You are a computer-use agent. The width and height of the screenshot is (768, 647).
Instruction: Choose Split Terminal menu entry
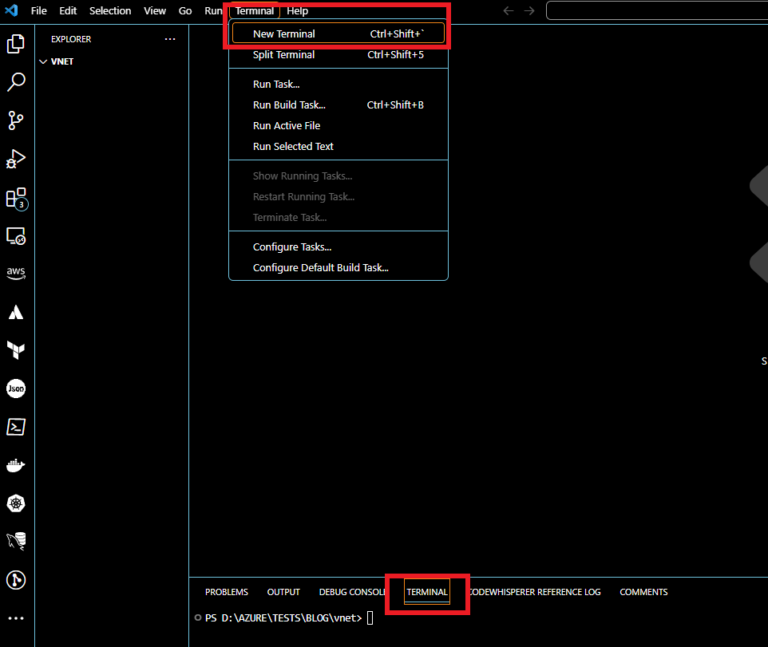click(284, 55)
